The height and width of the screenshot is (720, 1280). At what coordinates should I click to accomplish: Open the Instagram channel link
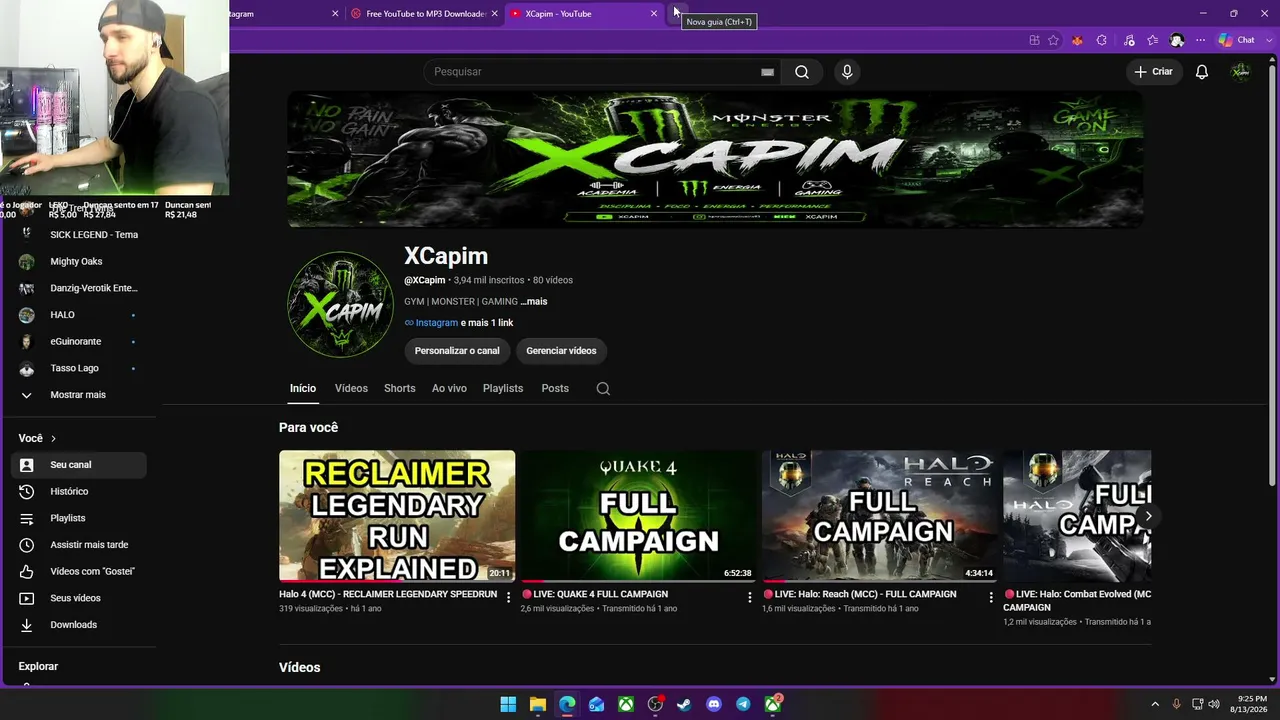tap(437, 323)
